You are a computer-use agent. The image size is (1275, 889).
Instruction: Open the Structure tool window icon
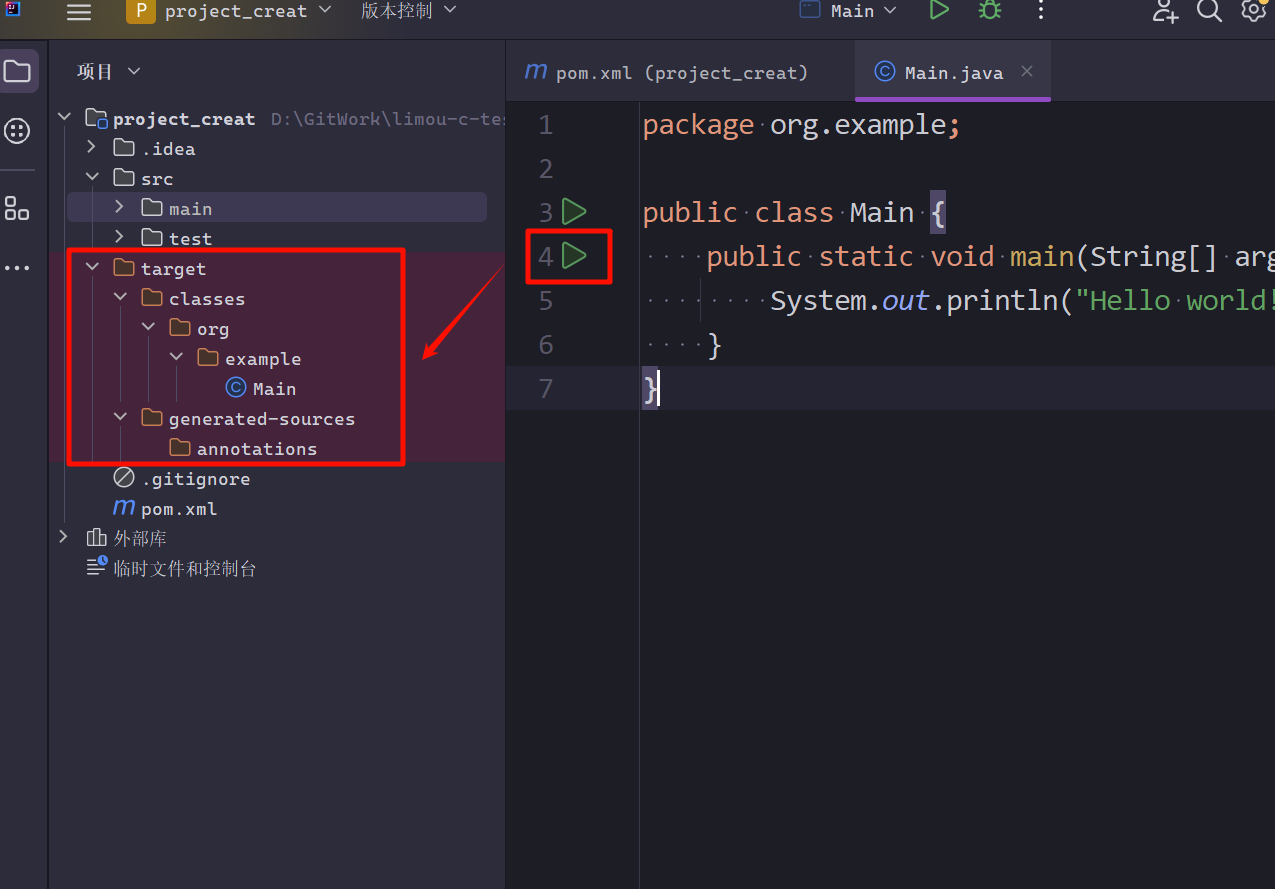click(x=17, y=208)
